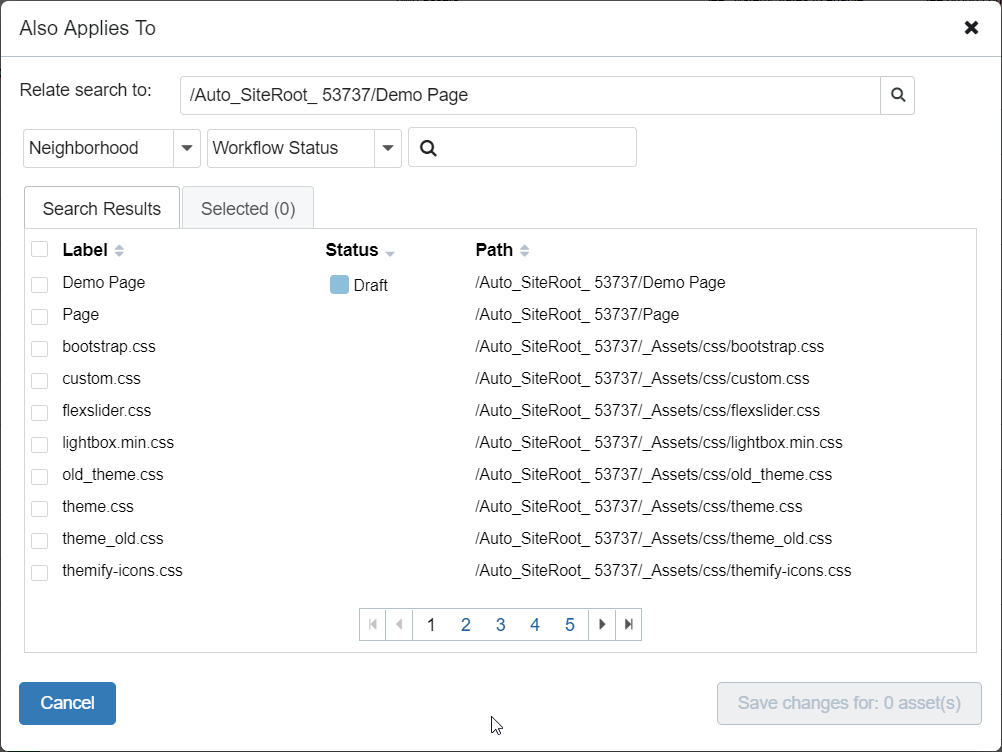Click the Cancel button
The width and height of the screenshot is (1002, 752).
pos(67,703)
